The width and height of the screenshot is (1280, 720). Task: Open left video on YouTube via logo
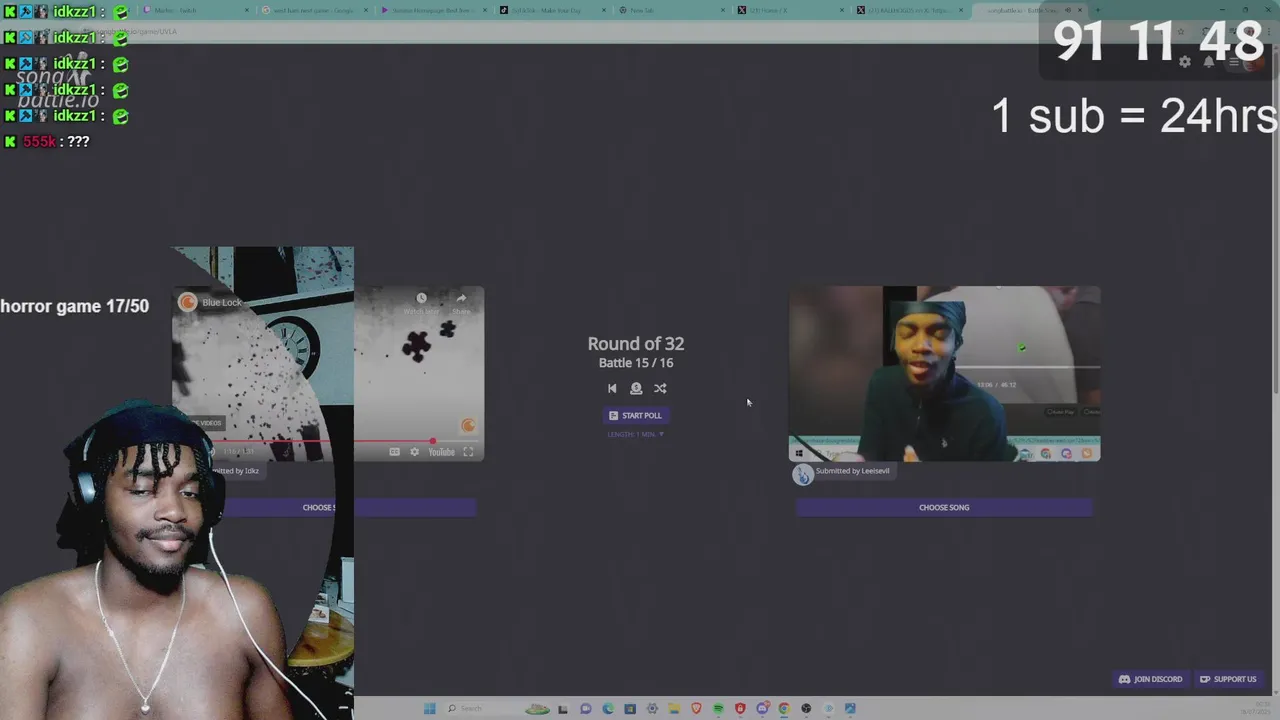[441, 452]
